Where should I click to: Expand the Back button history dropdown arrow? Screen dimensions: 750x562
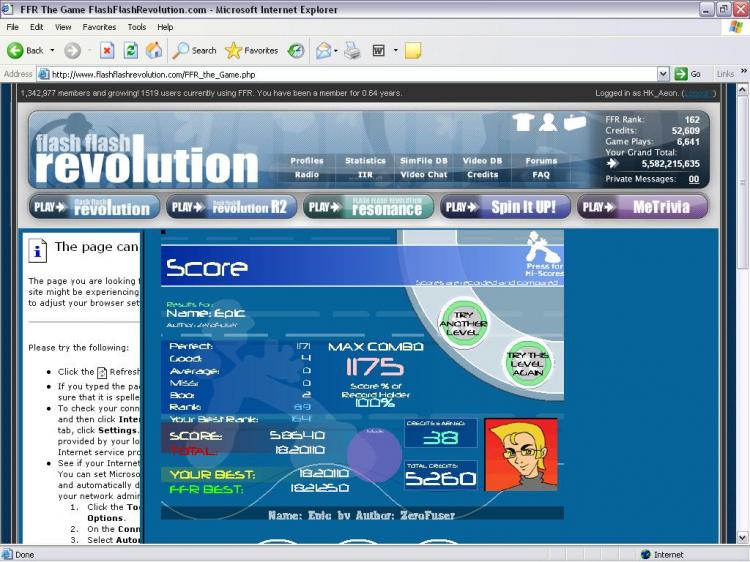tap(51, 50)
